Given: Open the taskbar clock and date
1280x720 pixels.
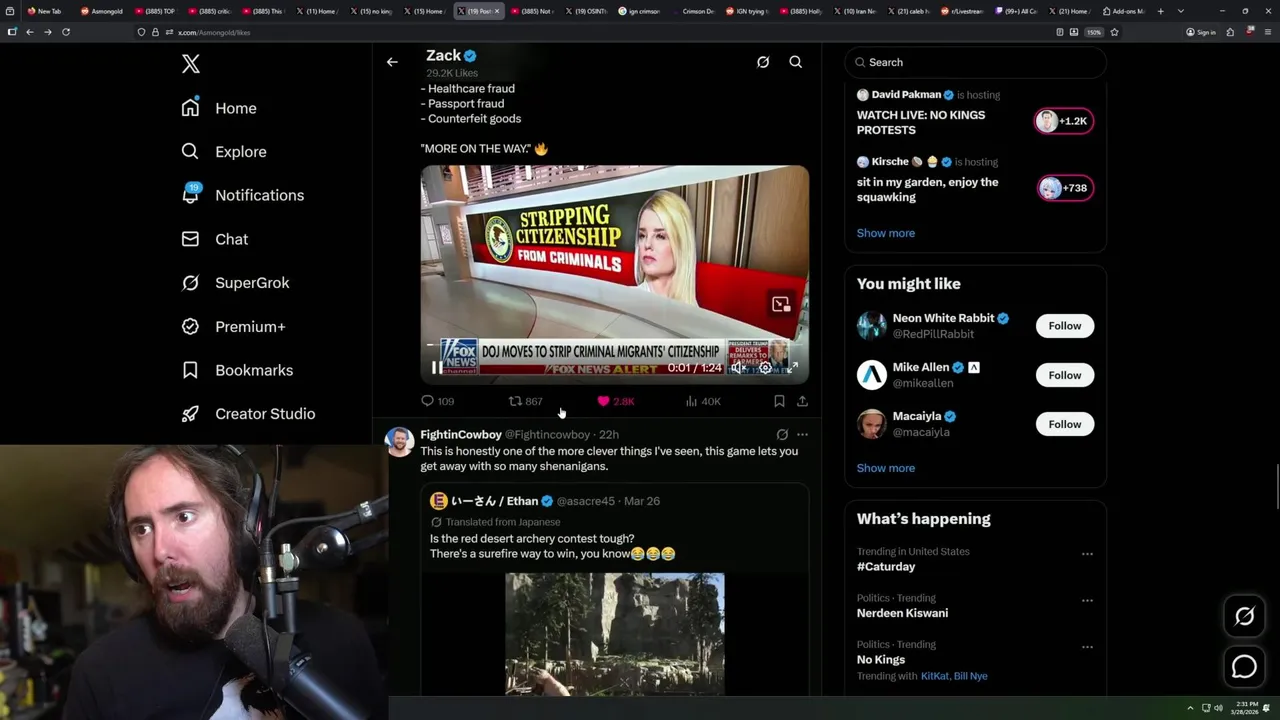Looking at the screenshot, I should pyautogui.click(x=1244, y=708).
